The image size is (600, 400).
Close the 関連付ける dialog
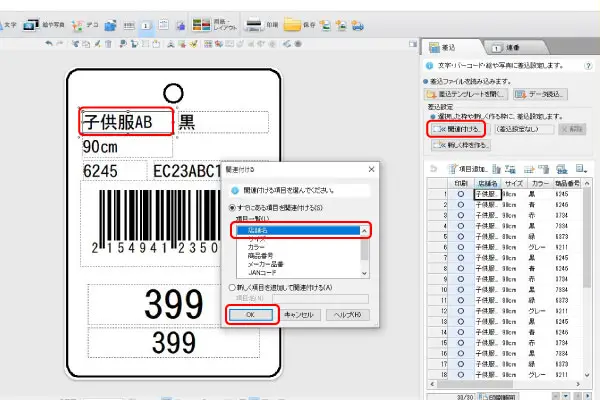371,170
